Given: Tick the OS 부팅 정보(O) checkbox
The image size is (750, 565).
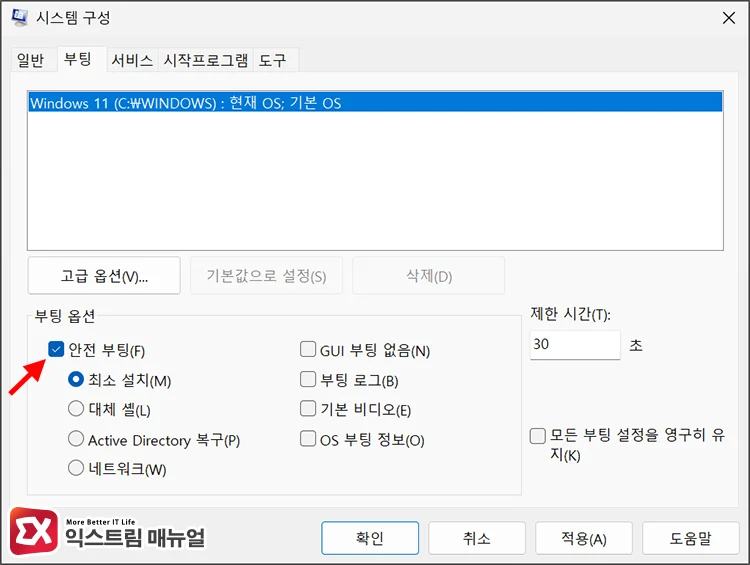Looking at the screenshot, I should click(x=308, y=439).
